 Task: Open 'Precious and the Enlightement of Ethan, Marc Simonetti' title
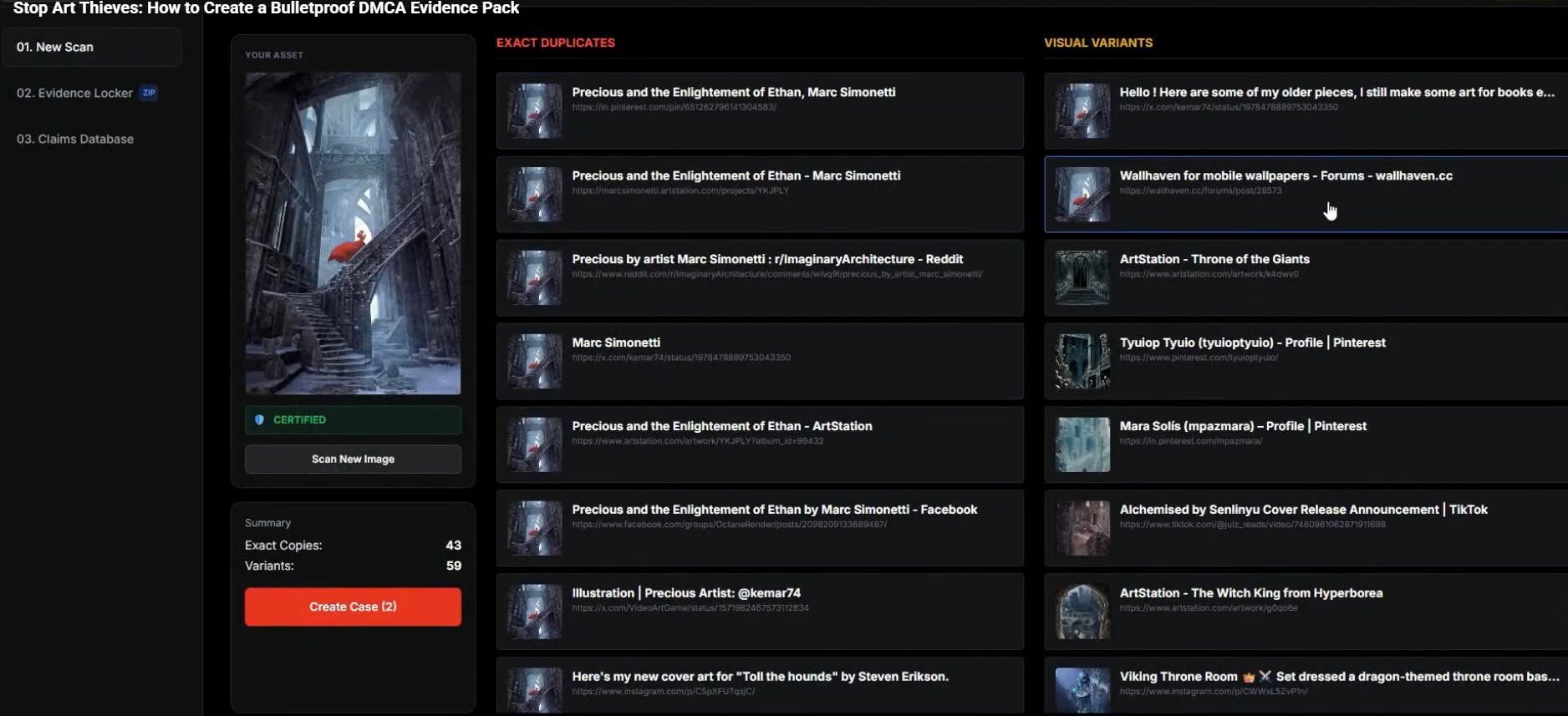coord(734,92)
